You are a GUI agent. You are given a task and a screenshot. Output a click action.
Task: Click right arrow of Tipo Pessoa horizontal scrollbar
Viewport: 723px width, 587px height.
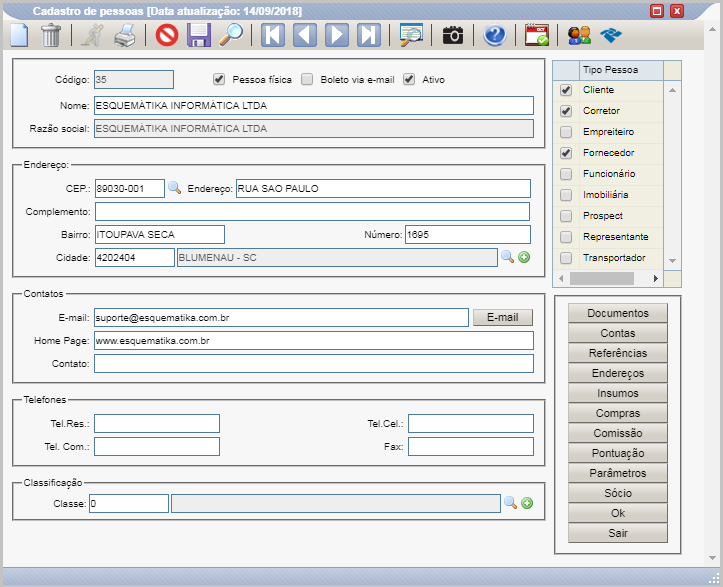tap(656, 279)
